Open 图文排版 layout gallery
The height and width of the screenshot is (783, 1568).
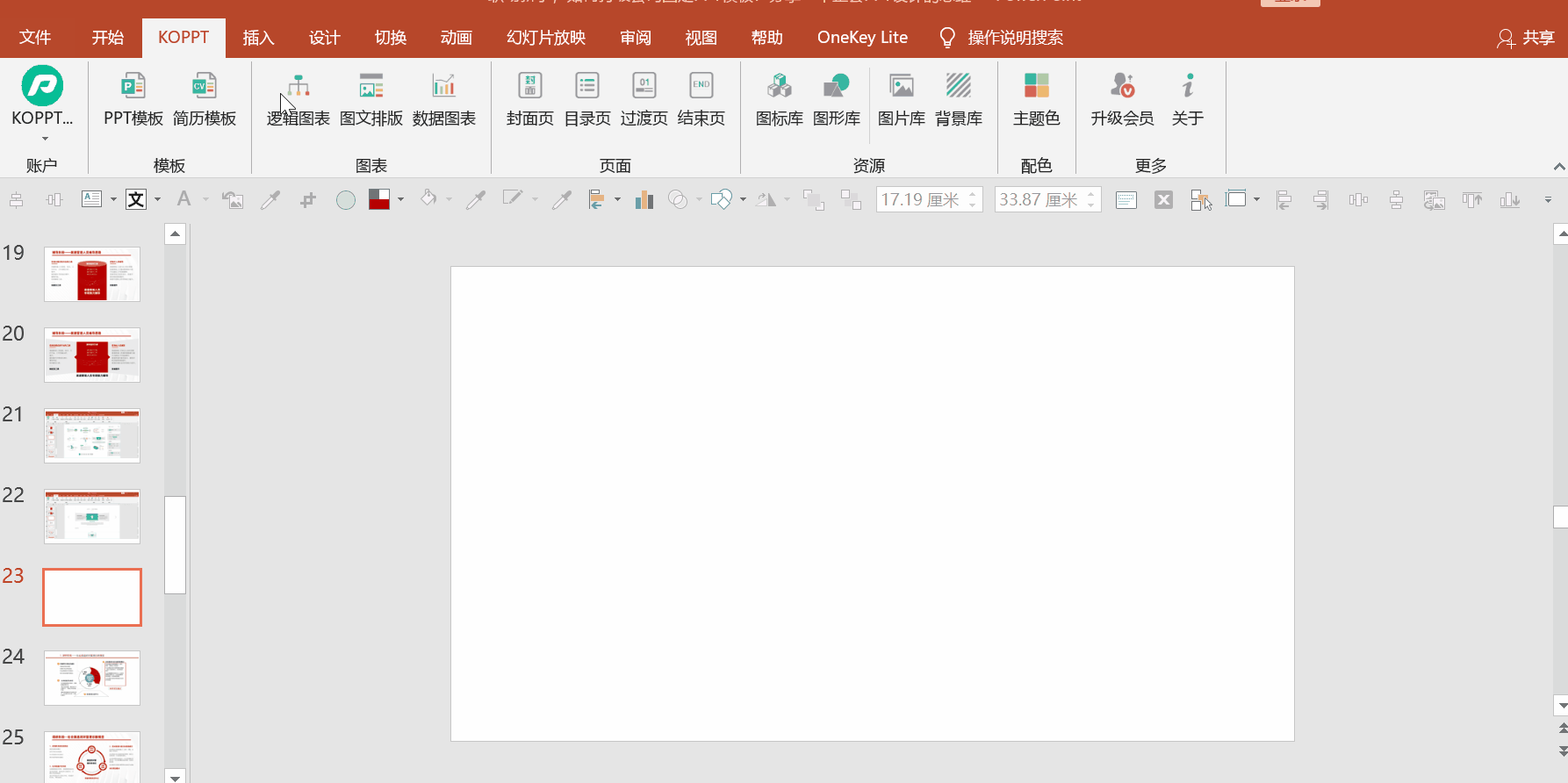(371, 100)
